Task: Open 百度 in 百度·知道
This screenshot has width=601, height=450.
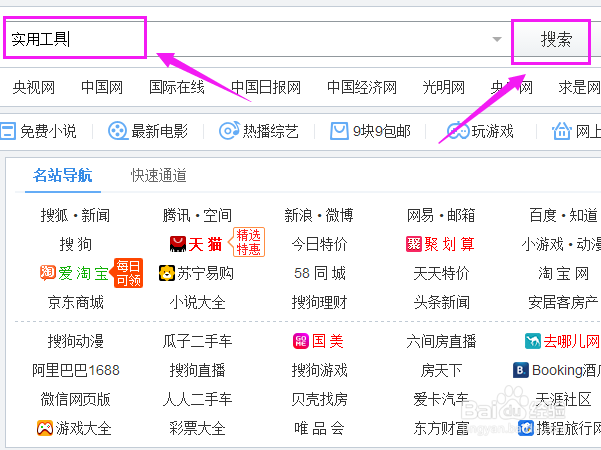Action: pyautogui.click(x=543, y=215)
